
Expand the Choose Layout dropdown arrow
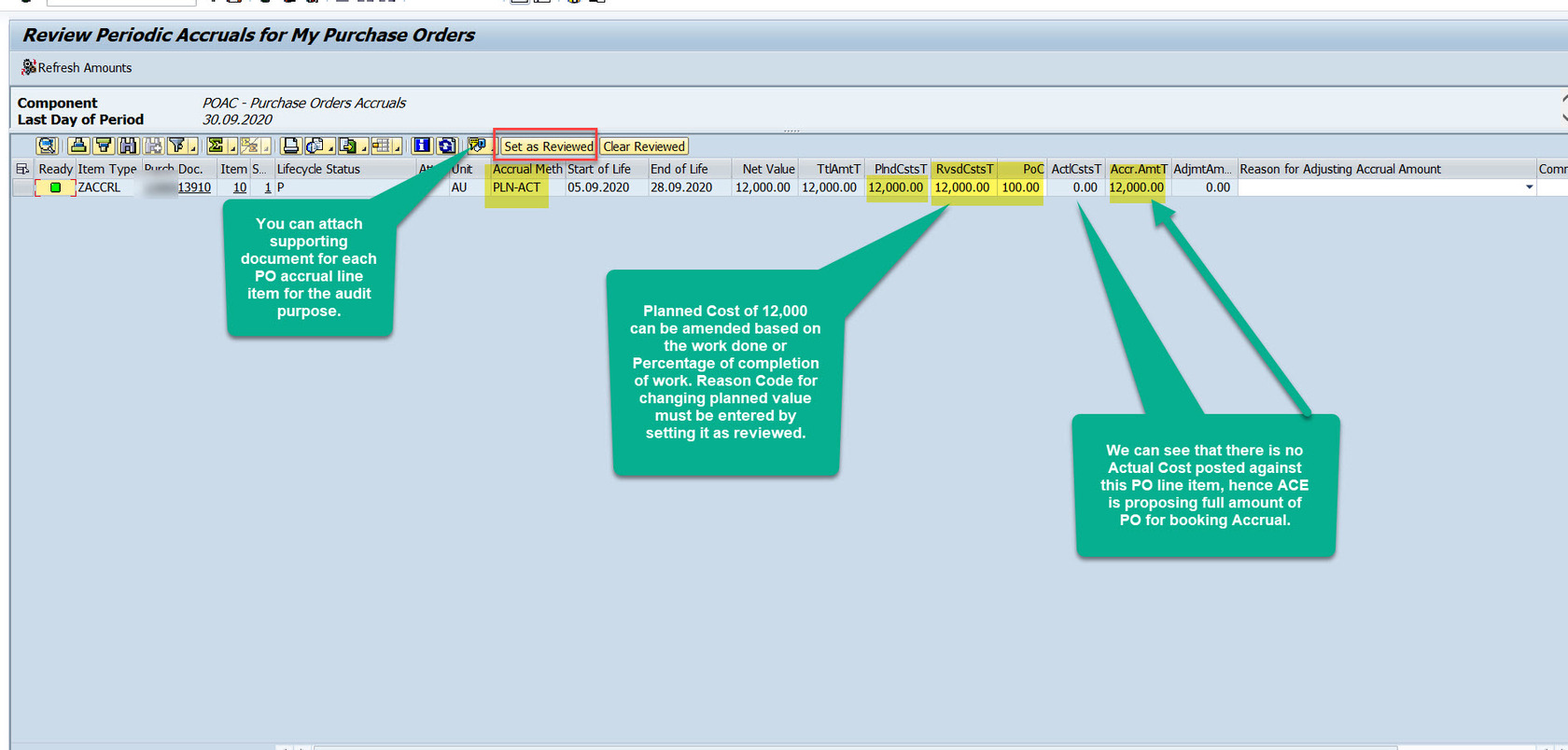398,146
